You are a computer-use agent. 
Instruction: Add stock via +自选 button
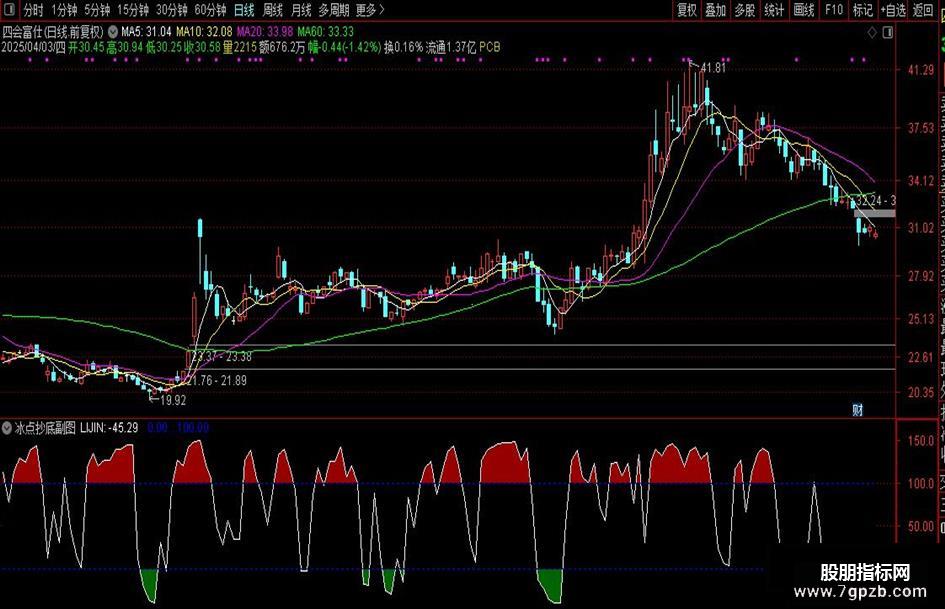[x=893, y=10]
